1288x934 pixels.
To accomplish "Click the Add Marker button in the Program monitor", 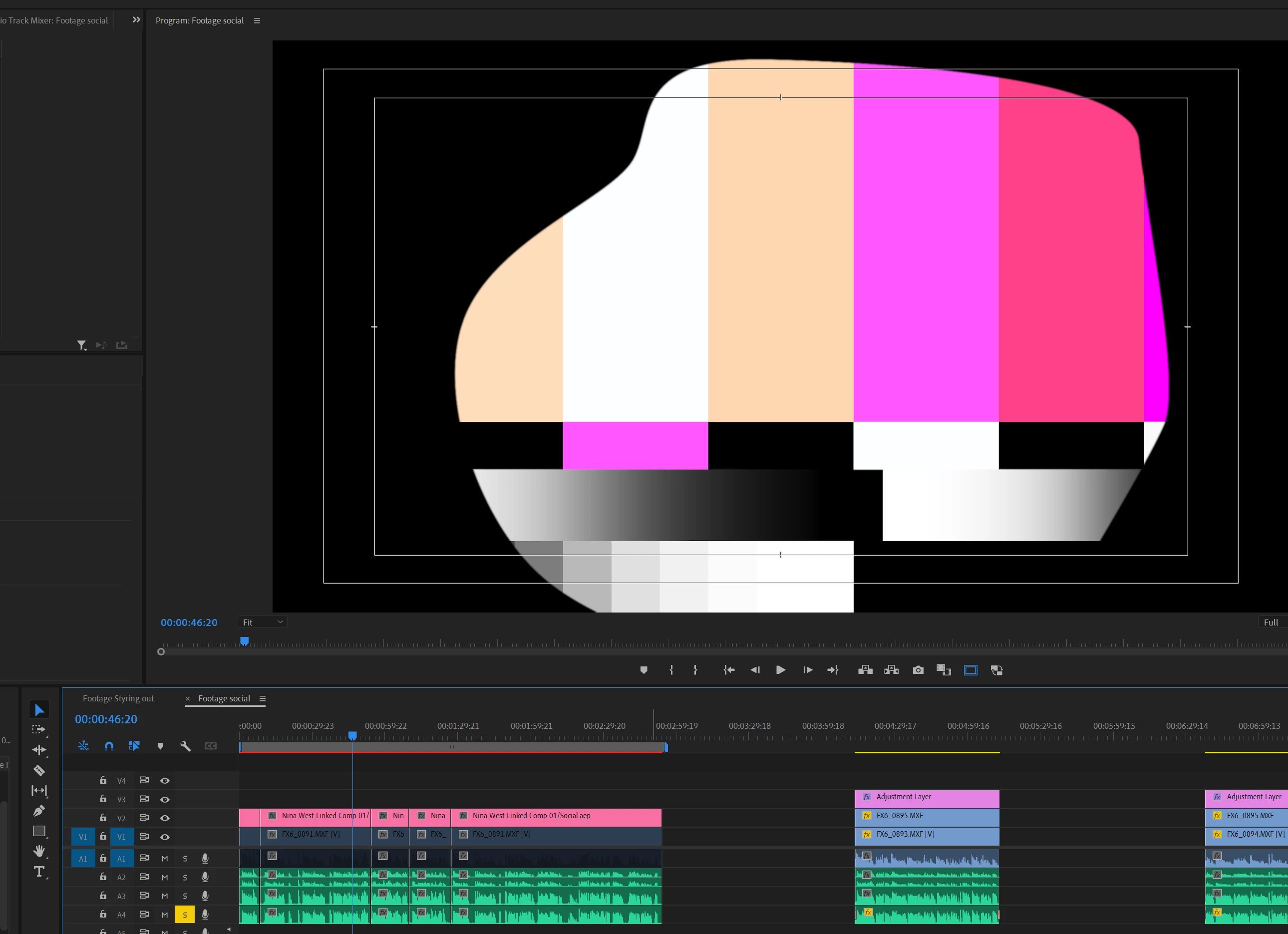I will 644,670.
